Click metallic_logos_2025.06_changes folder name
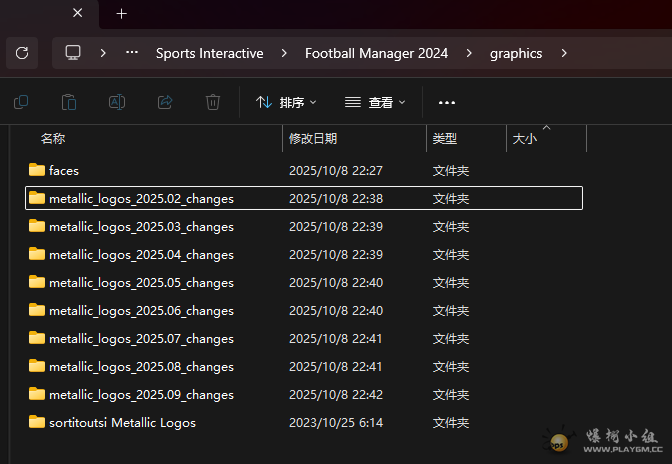 pyautogui.click(x=141, y=311)
